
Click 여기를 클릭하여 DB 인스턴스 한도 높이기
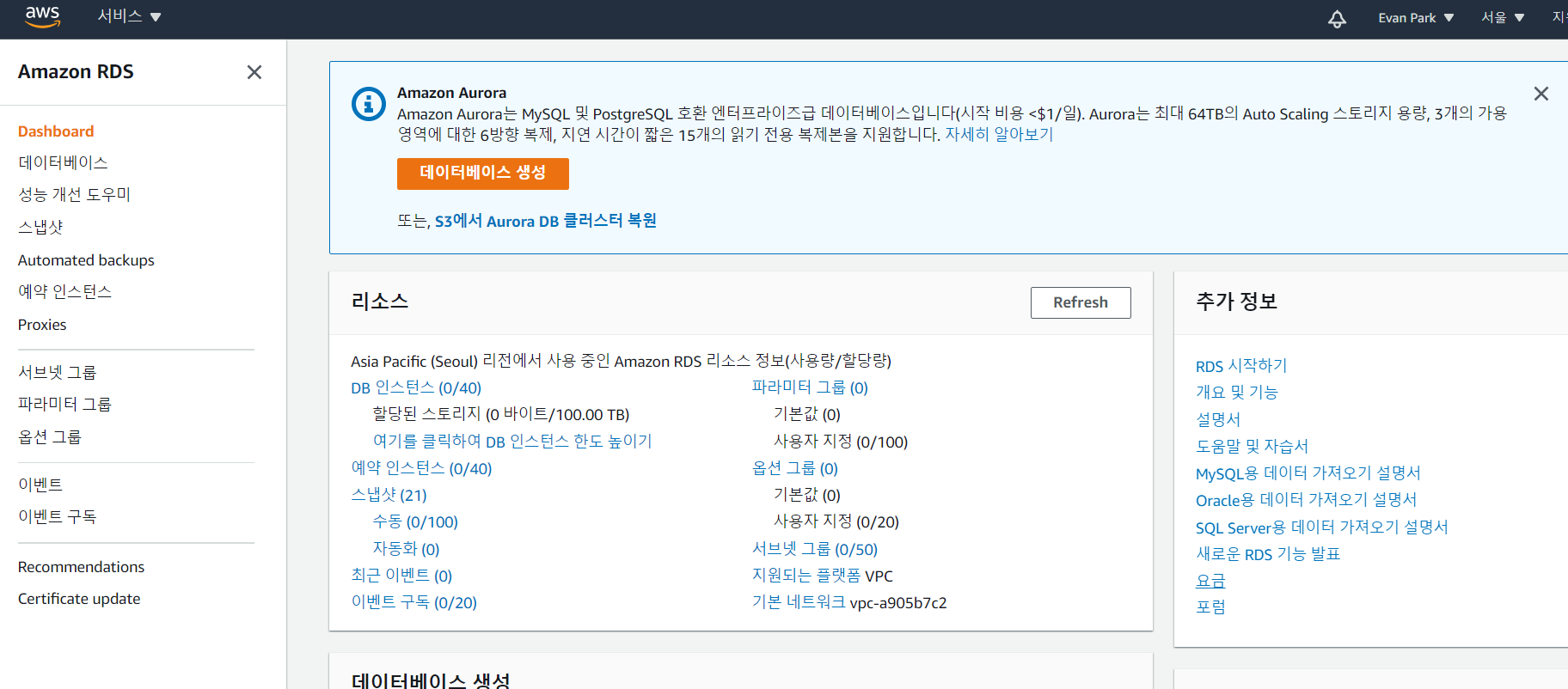point(512,442)
